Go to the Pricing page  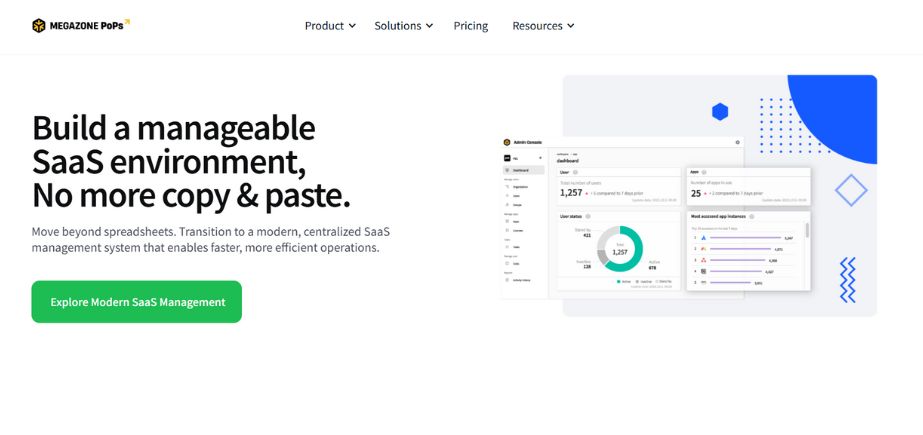point(470,26)
